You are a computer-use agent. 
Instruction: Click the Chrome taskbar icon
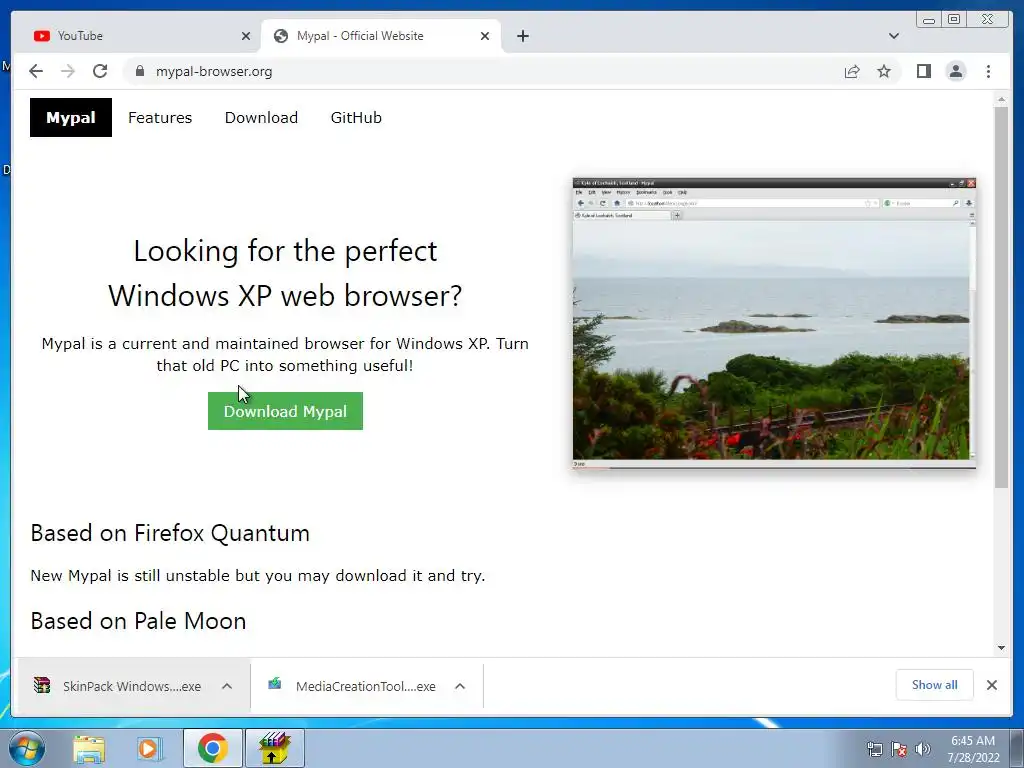(x=212, y=748)
